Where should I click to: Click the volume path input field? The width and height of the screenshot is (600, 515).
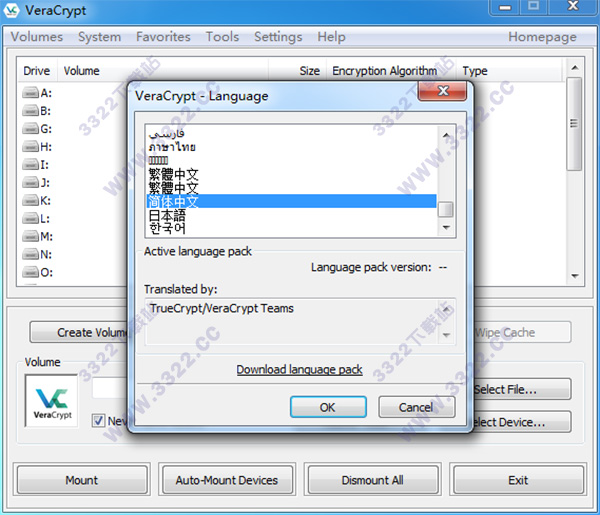110,389
